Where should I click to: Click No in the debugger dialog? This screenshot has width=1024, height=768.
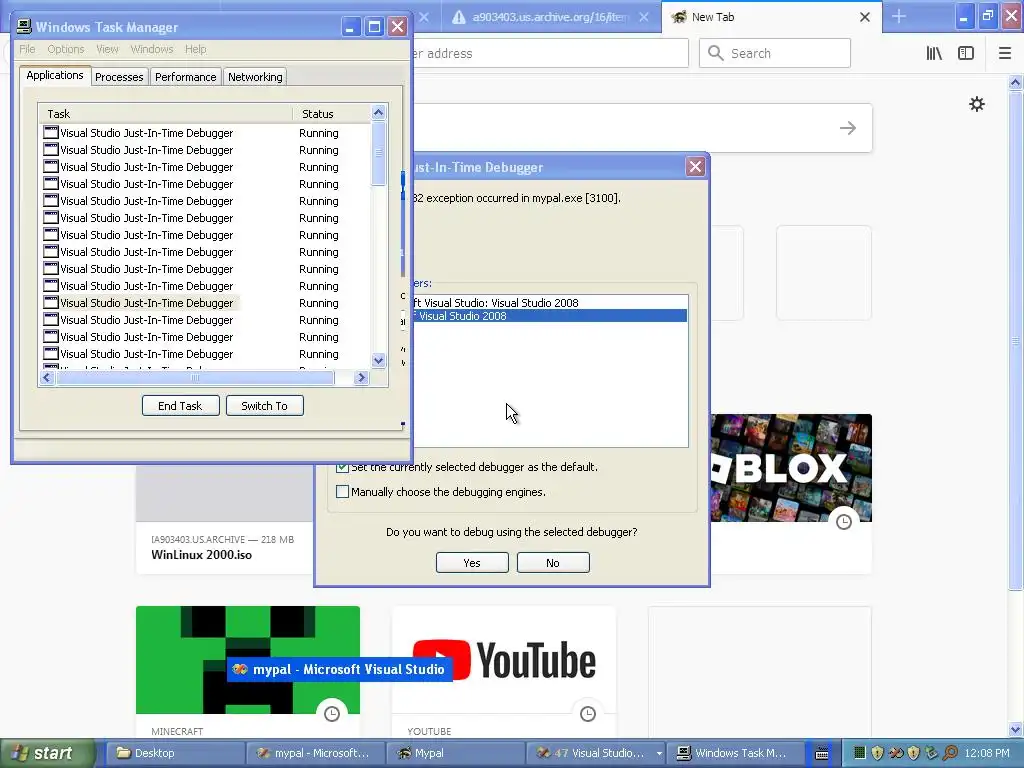click(553, 563)
